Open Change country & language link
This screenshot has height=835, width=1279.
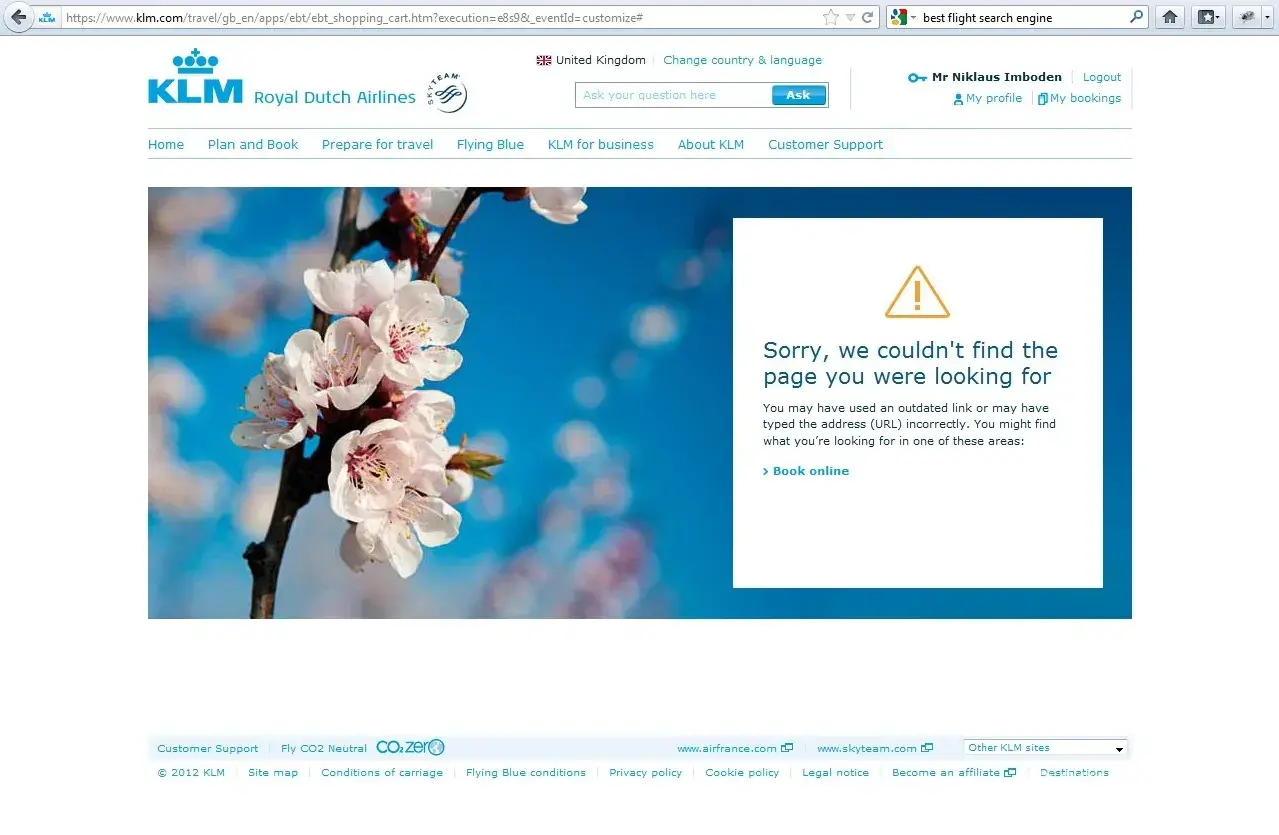[743, 60]
